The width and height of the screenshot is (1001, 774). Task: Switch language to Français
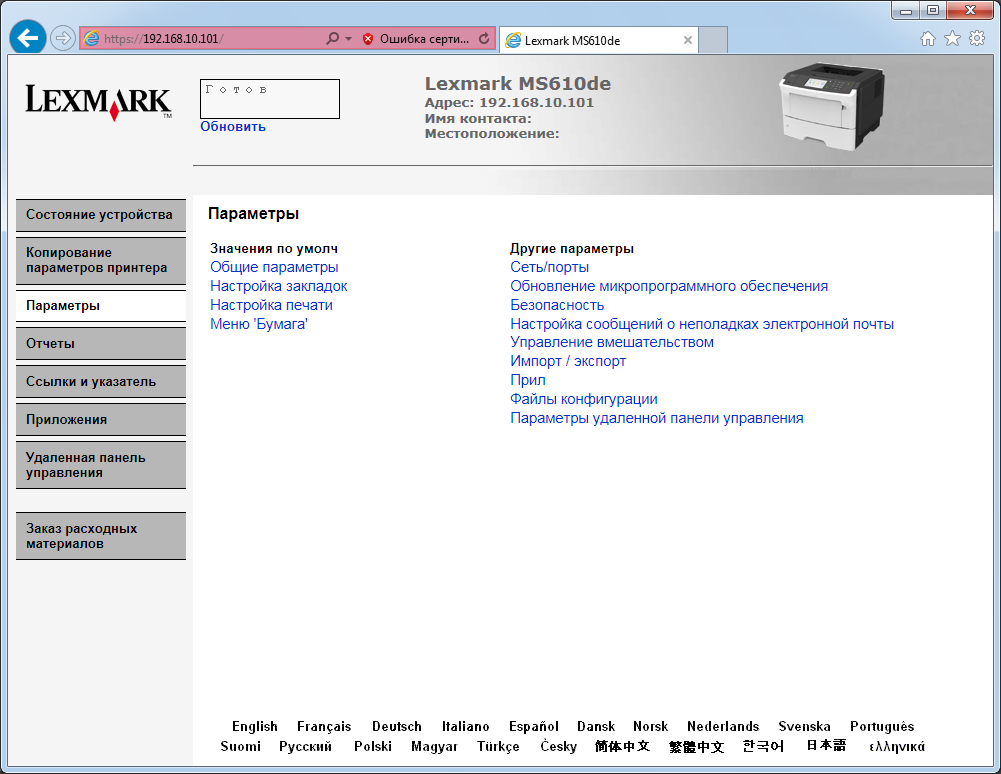(324, 727)
